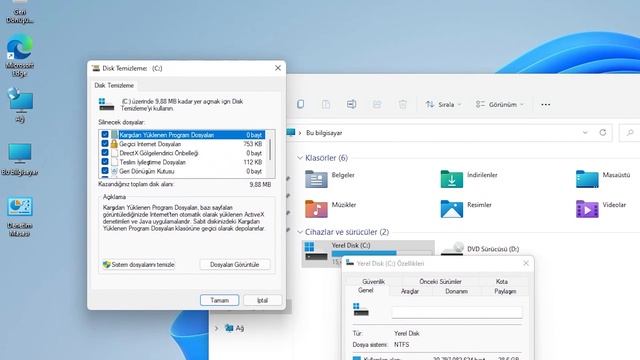Switch to Güvenlik tab in properties
640x360 pixels.
pyautogui.click(x=373, y=282)
